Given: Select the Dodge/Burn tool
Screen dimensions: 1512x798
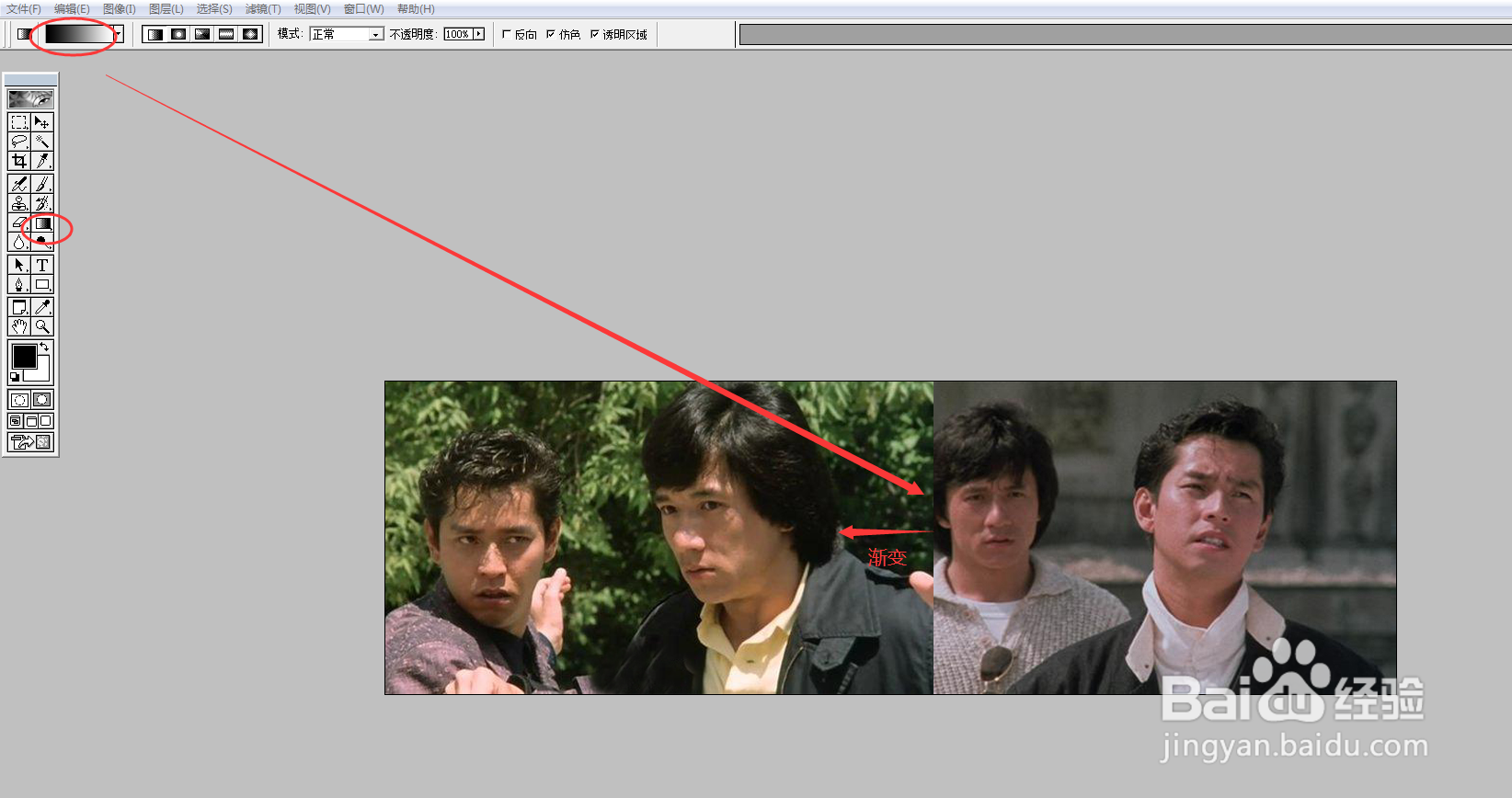Looking at the screenshot, I should point(42,242).
